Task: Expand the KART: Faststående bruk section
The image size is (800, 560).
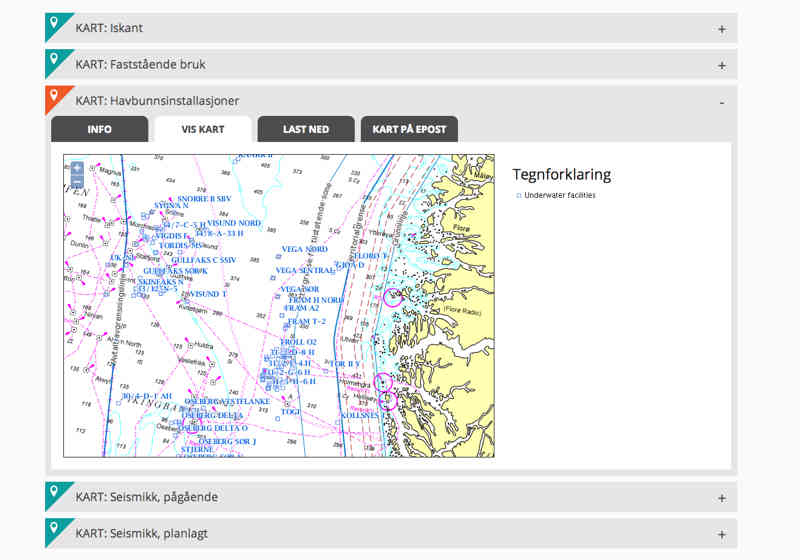Action: tap(721, 65)
